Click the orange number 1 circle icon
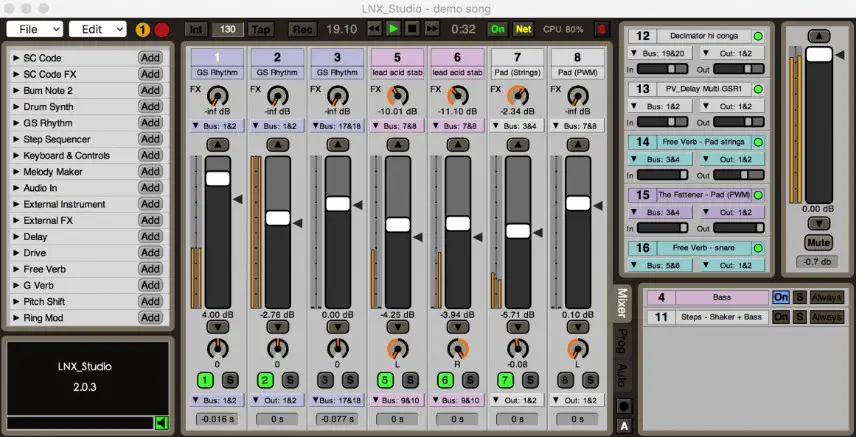The width and height of the screenshot is (856, 437). tap(142, 29)
